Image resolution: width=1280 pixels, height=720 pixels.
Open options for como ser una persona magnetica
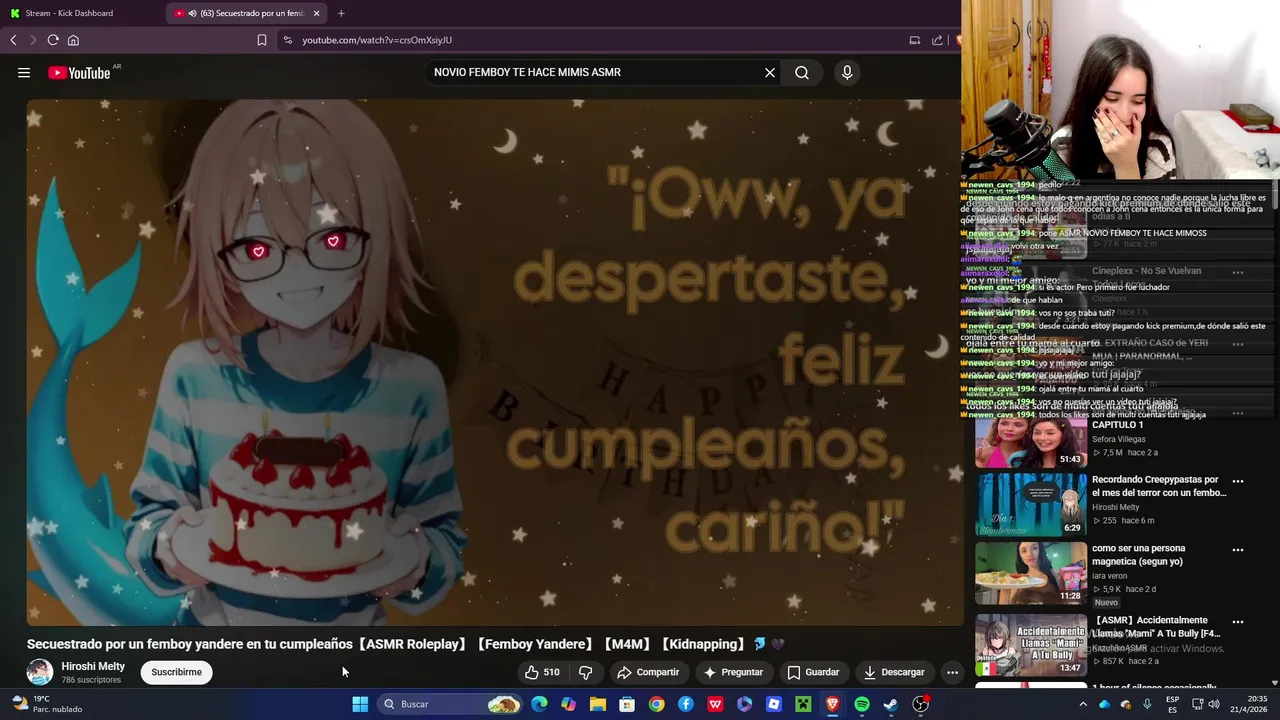pyautogui.click(x=1238, y=550)
